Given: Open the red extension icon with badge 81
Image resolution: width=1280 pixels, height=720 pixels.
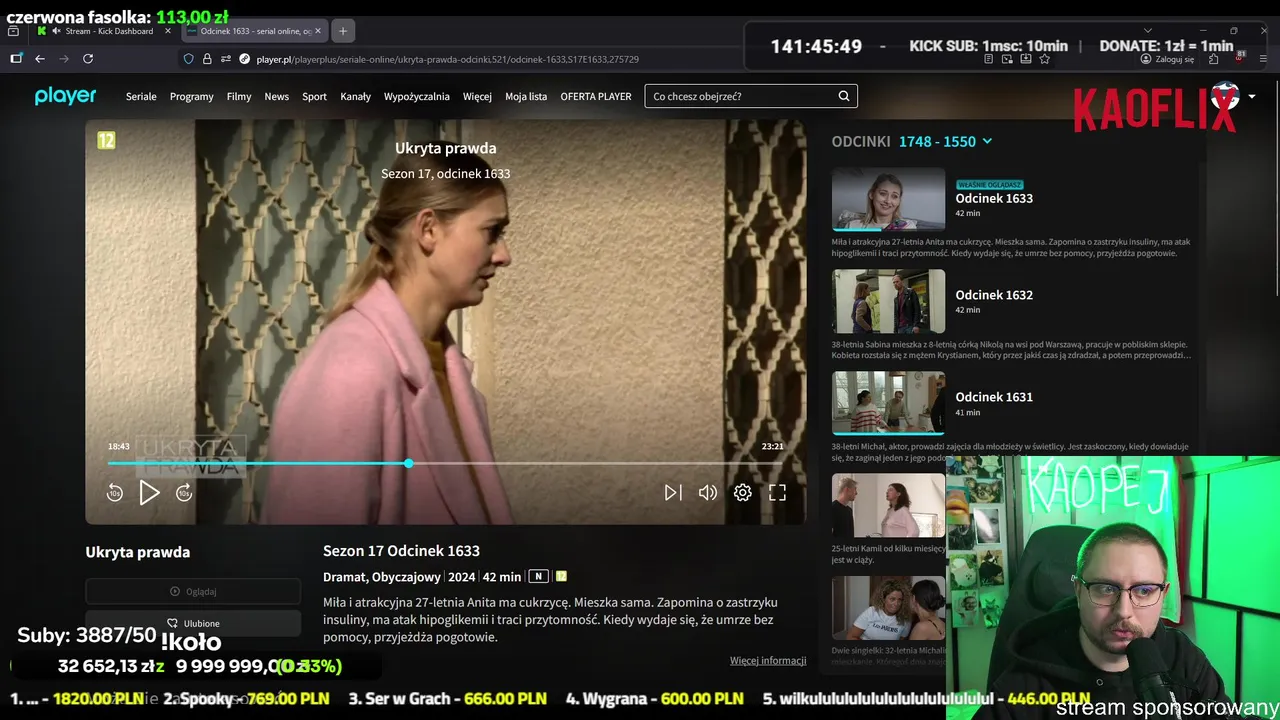Looking at the screenshot, I should [x=1240, y=58].
